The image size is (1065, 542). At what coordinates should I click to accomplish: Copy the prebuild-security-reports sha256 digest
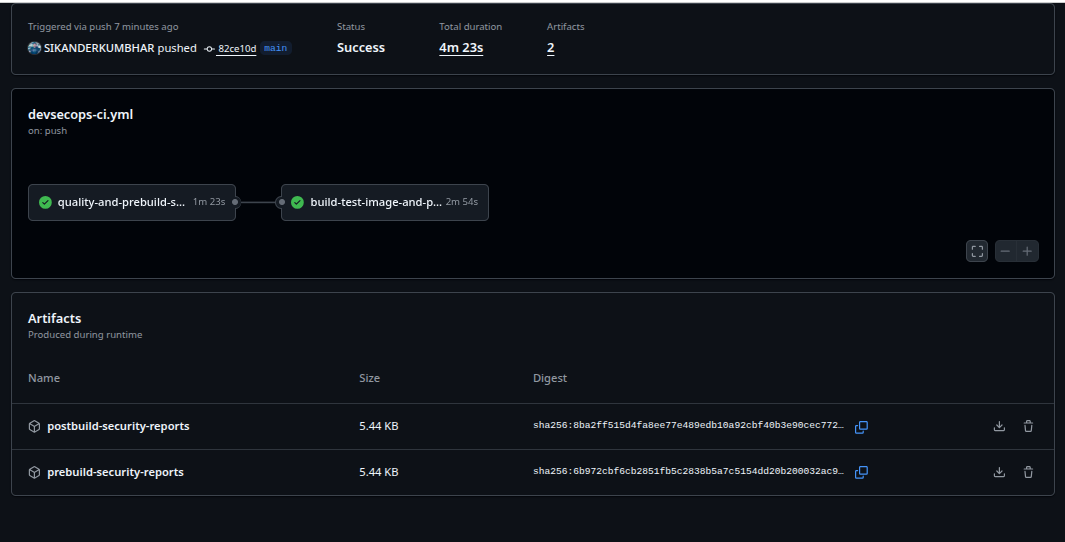point(861,472)
